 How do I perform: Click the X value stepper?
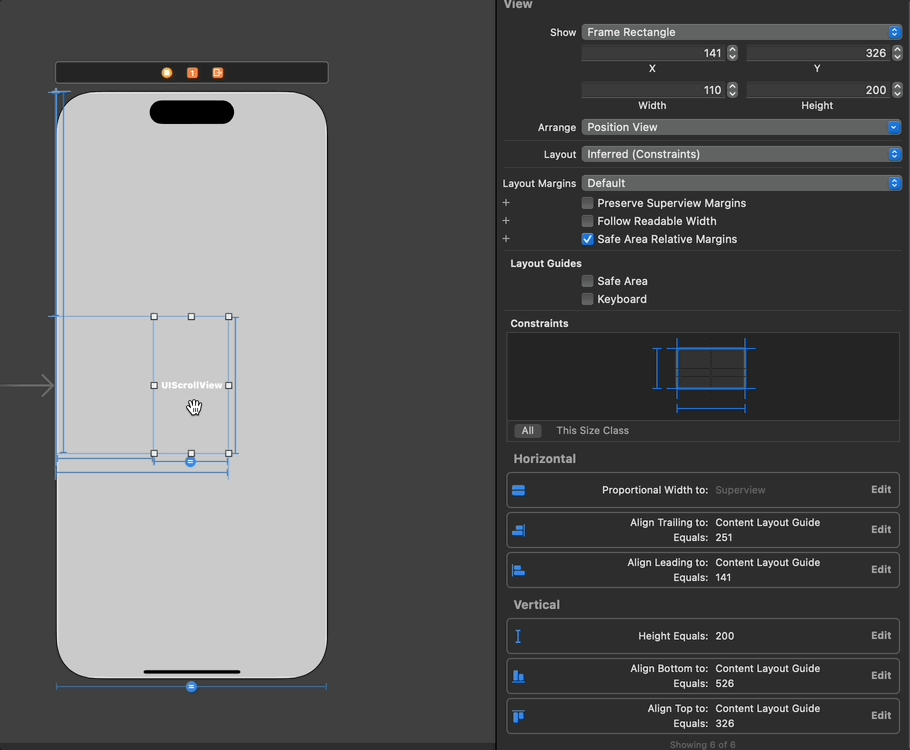point(732,53)
